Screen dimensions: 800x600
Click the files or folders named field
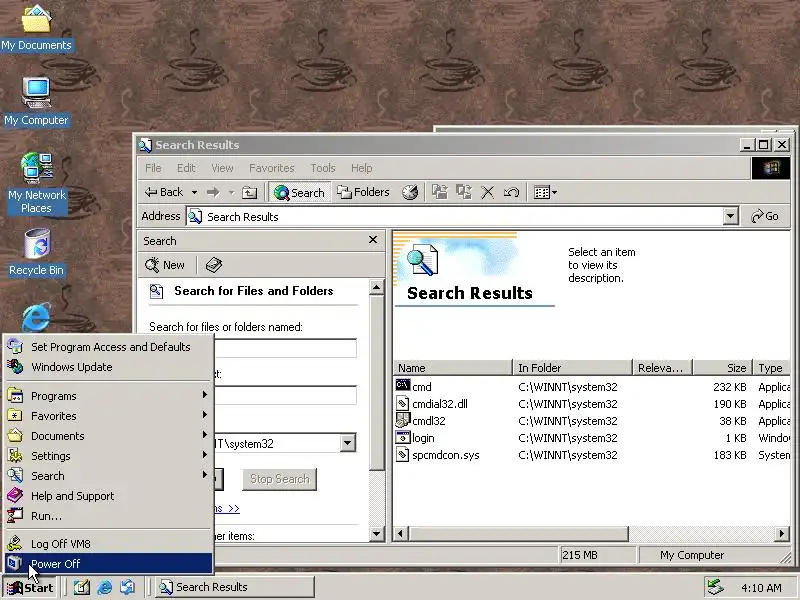click(285, 348)
